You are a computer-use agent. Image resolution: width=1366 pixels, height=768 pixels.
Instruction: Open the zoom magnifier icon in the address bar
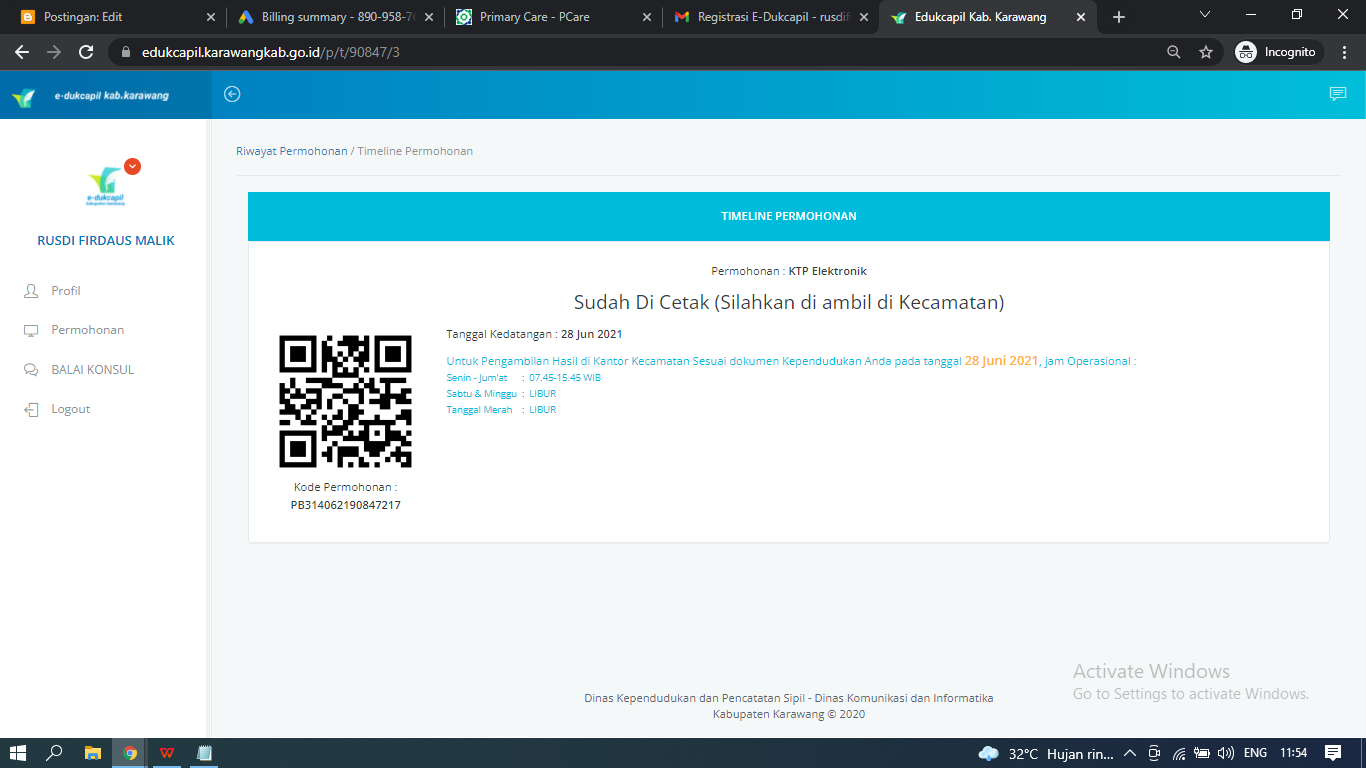[x=1174, y=52]
